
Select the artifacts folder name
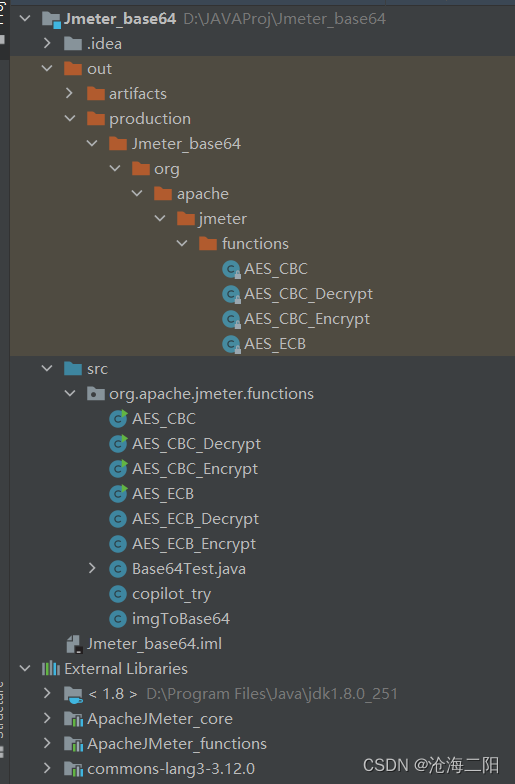click(x=138, y=94)
